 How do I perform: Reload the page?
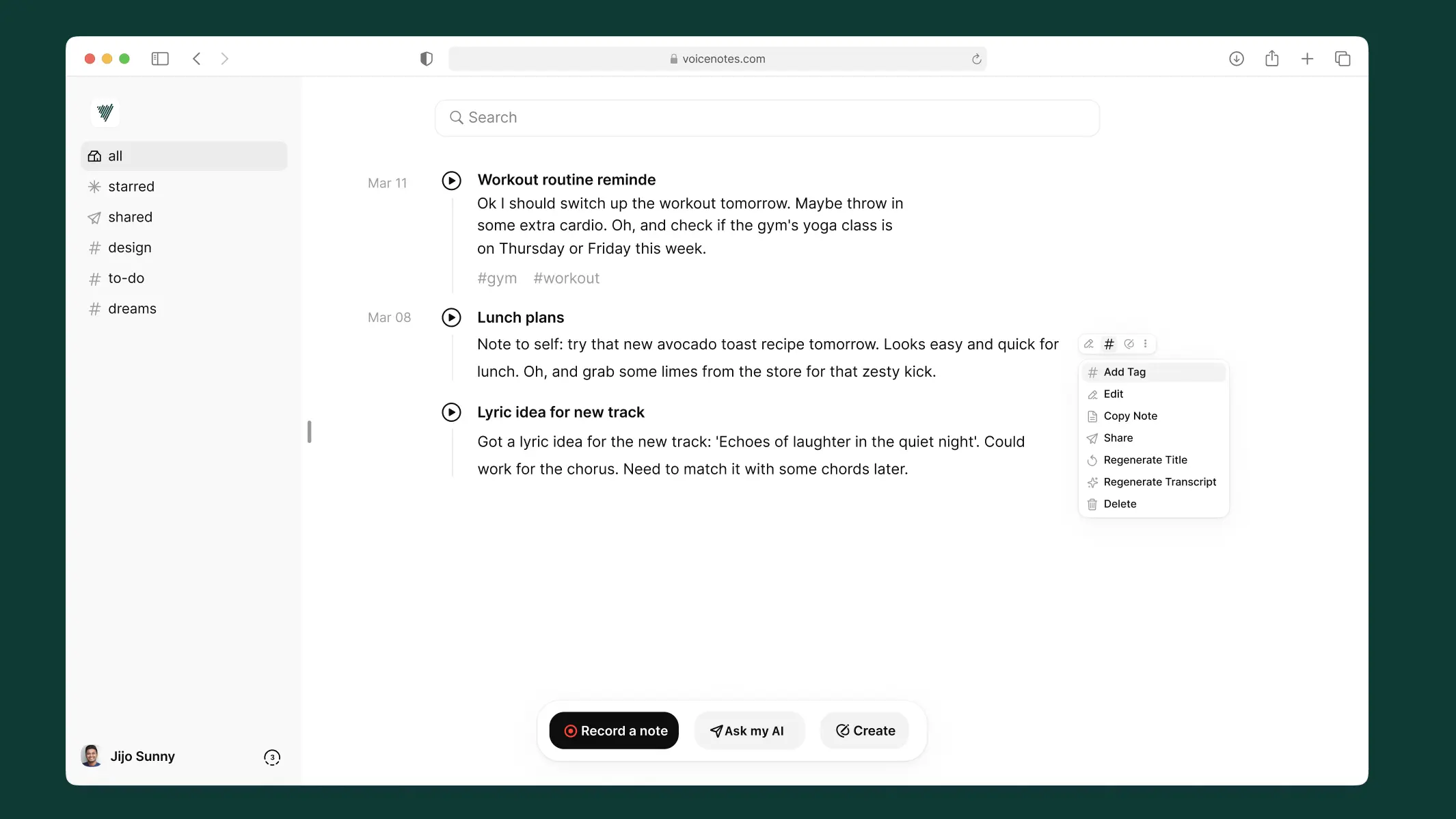[x=977, y=59]
